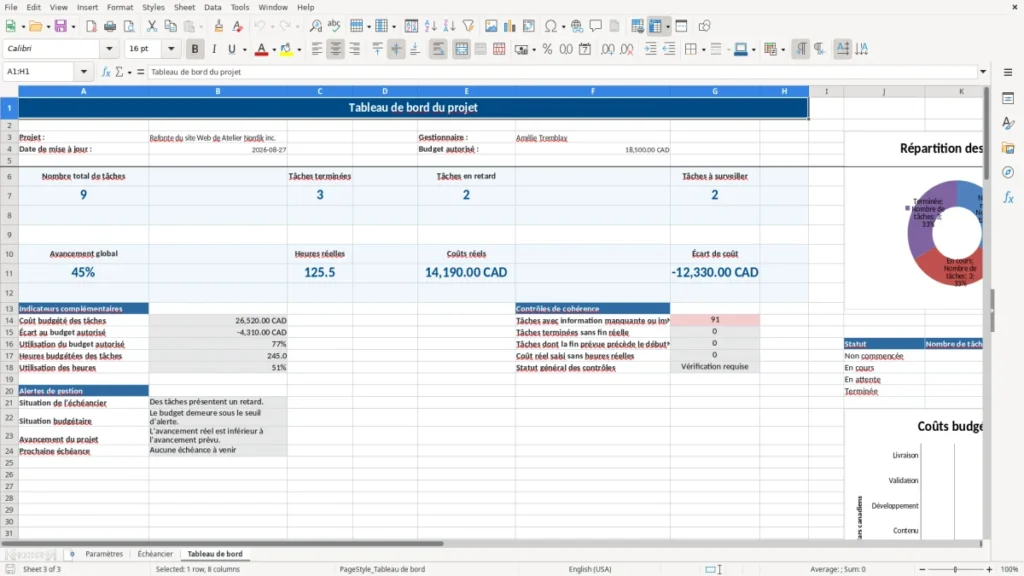This screenshot has width=1024, height=576.
Task: Toggle Align Right
Action: 355,49
